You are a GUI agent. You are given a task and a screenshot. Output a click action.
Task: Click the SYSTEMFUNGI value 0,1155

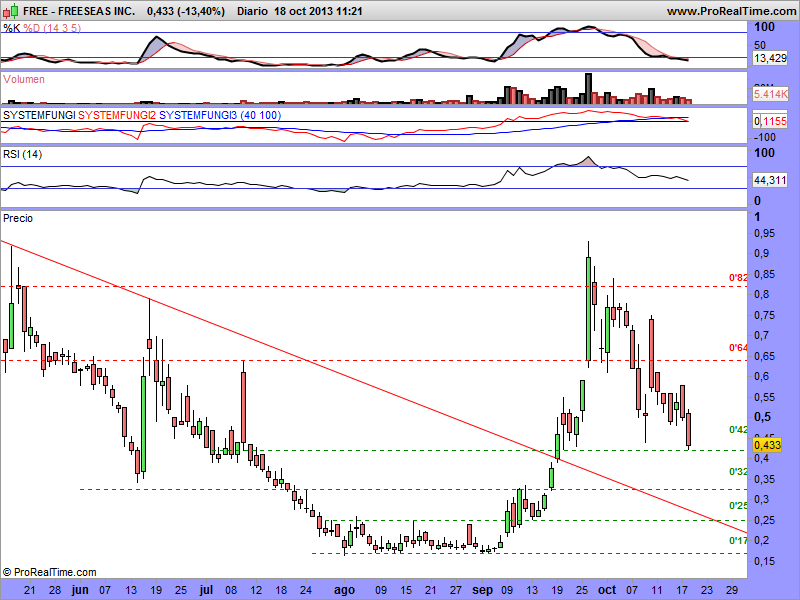click(770, 121)
